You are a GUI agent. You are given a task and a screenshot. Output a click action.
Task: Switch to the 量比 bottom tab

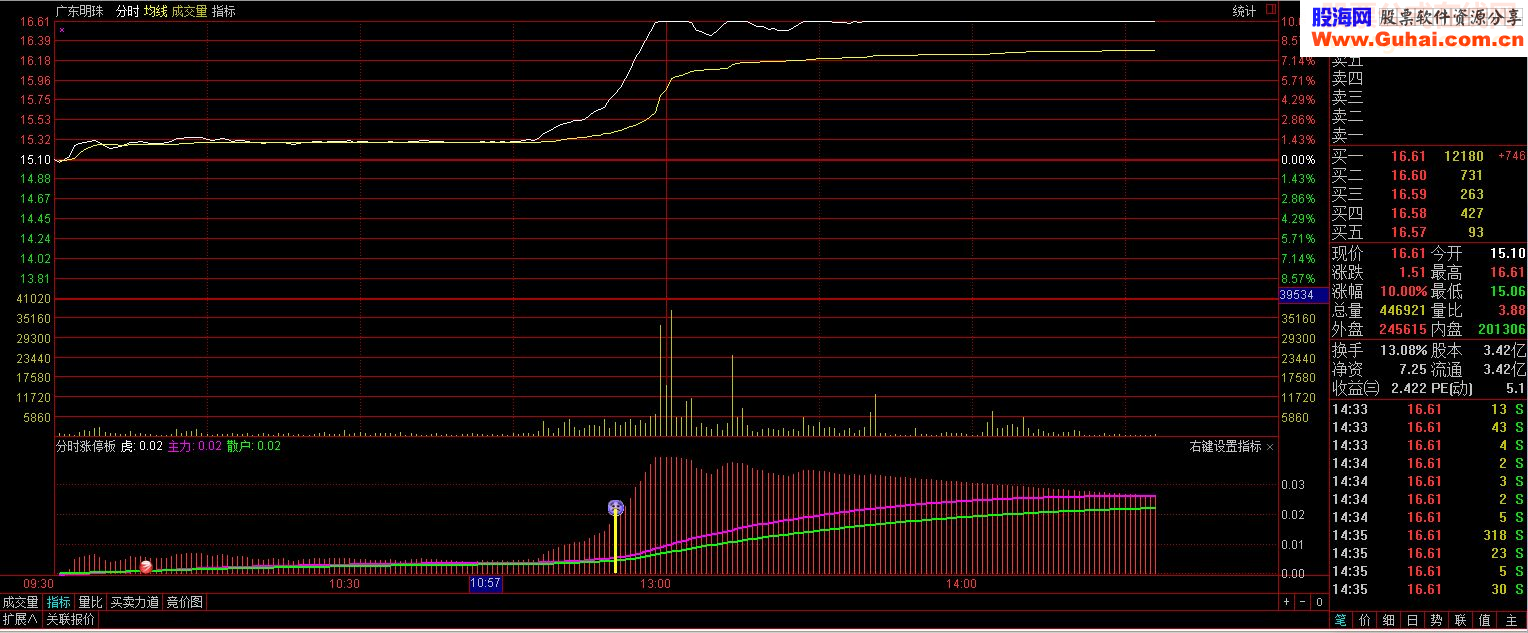click(x=90, y=602)
